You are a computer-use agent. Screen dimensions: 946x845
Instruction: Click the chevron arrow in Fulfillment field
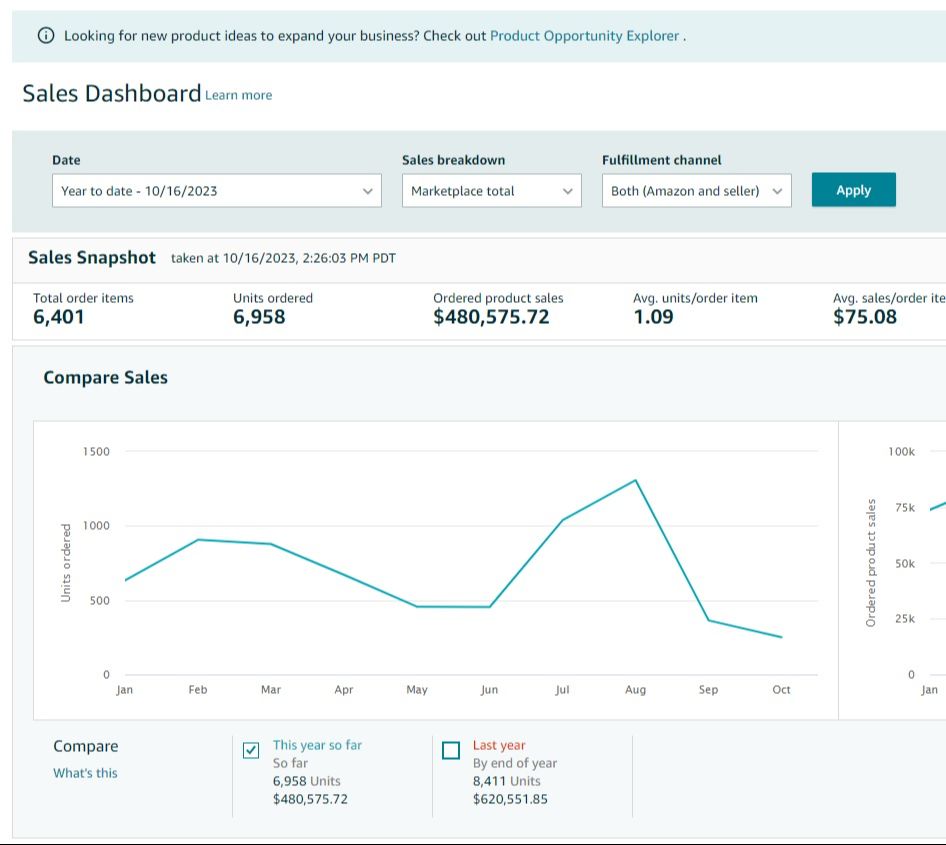click(x=777, y=191)
